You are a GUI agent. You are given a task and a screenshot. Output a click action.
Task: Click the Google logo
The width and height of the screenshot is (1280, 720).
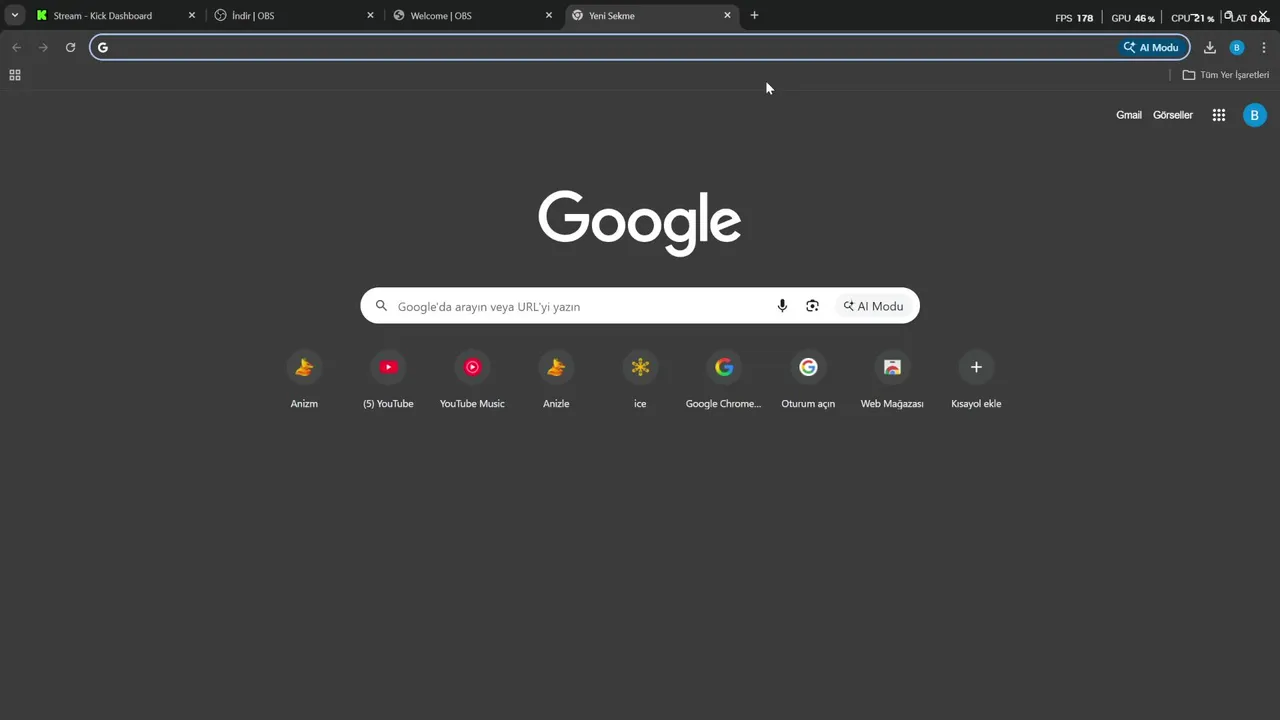pyautogui.click(x=640, y=222)
